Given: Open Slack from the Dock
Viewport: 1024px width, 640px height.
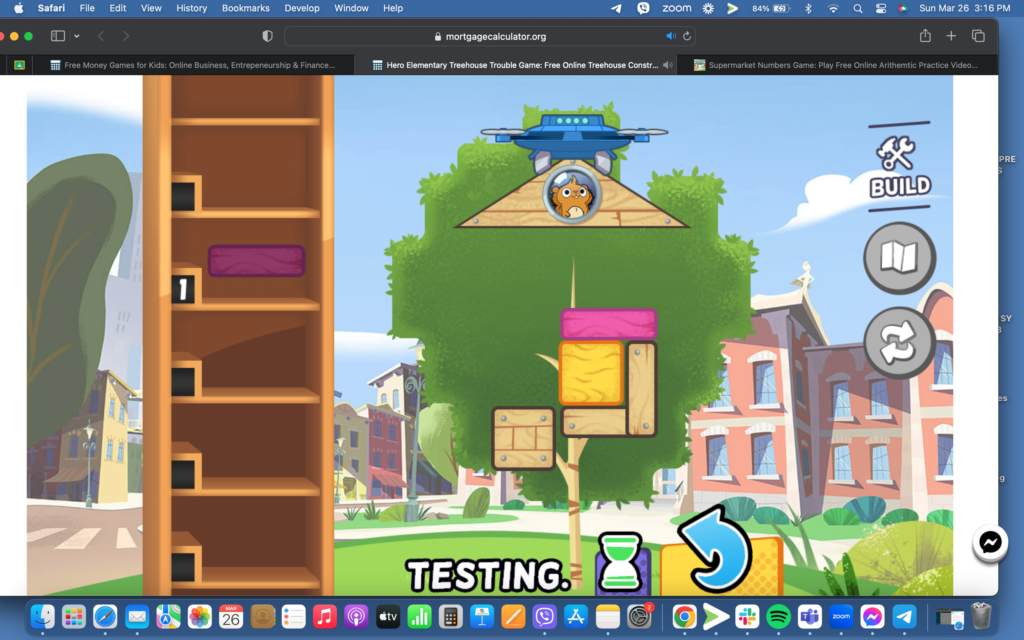Looking at the screenshot, I should [x=747, y=616].
